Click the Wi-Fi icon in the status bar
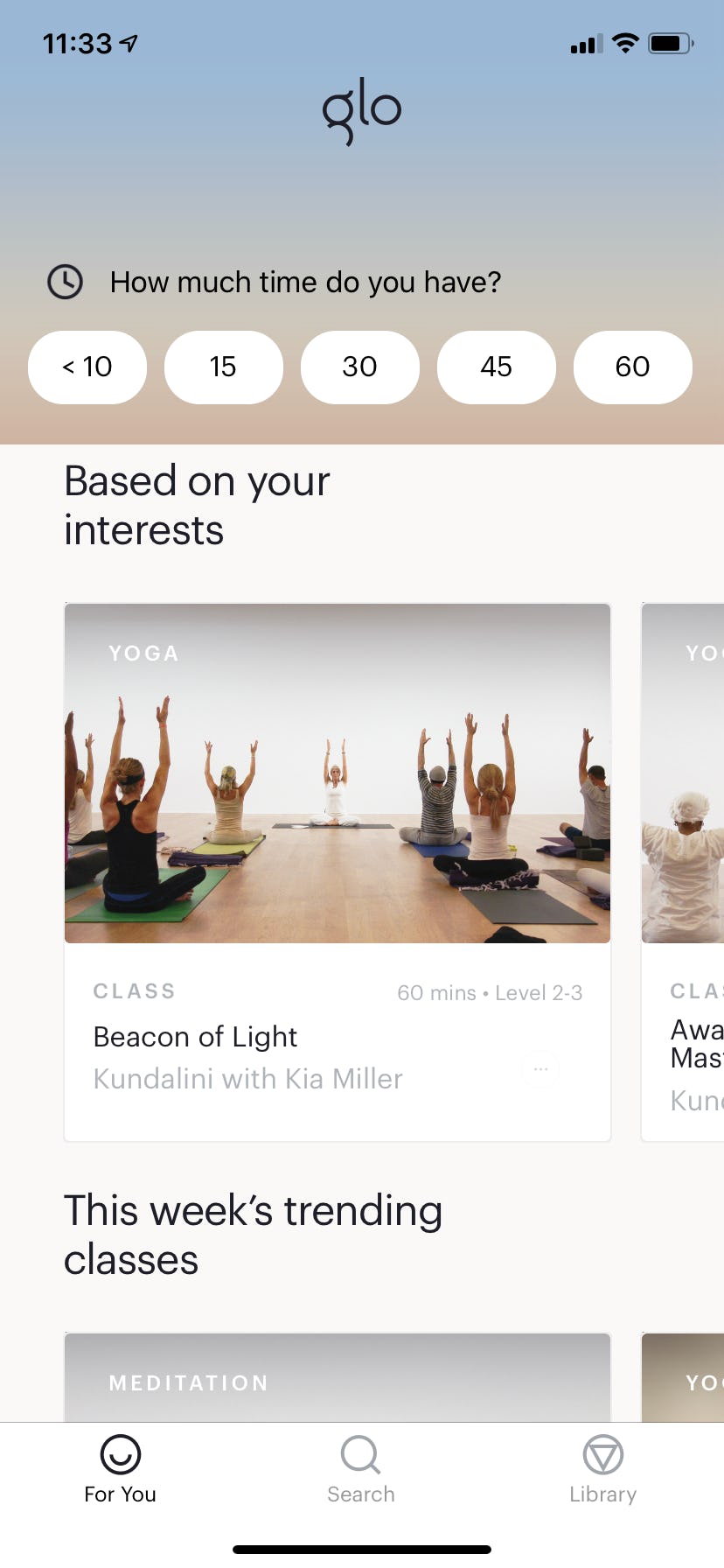 (624, 43)
